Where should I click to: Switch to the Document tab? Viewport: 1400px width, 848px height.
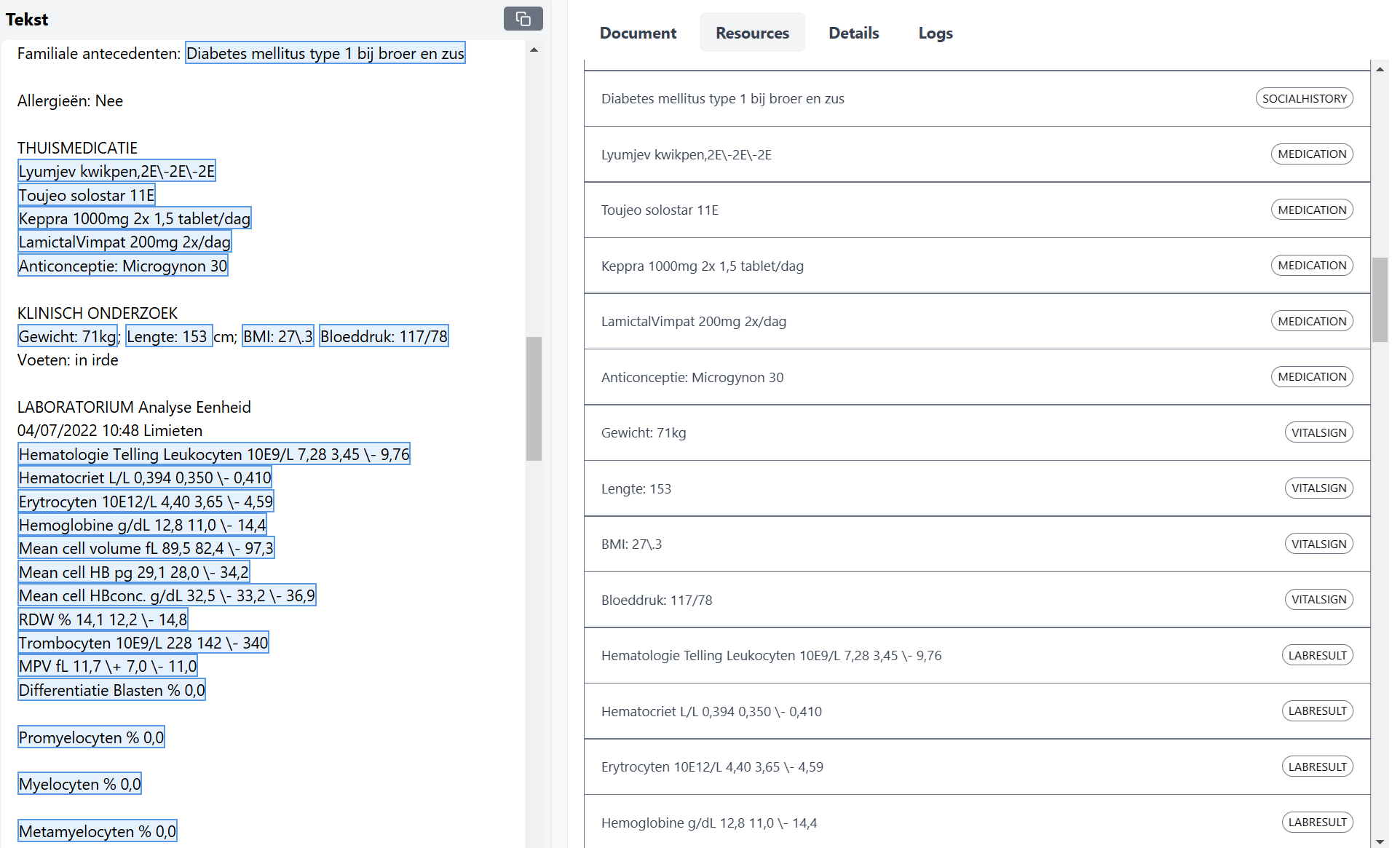click(x=638, y=33)
